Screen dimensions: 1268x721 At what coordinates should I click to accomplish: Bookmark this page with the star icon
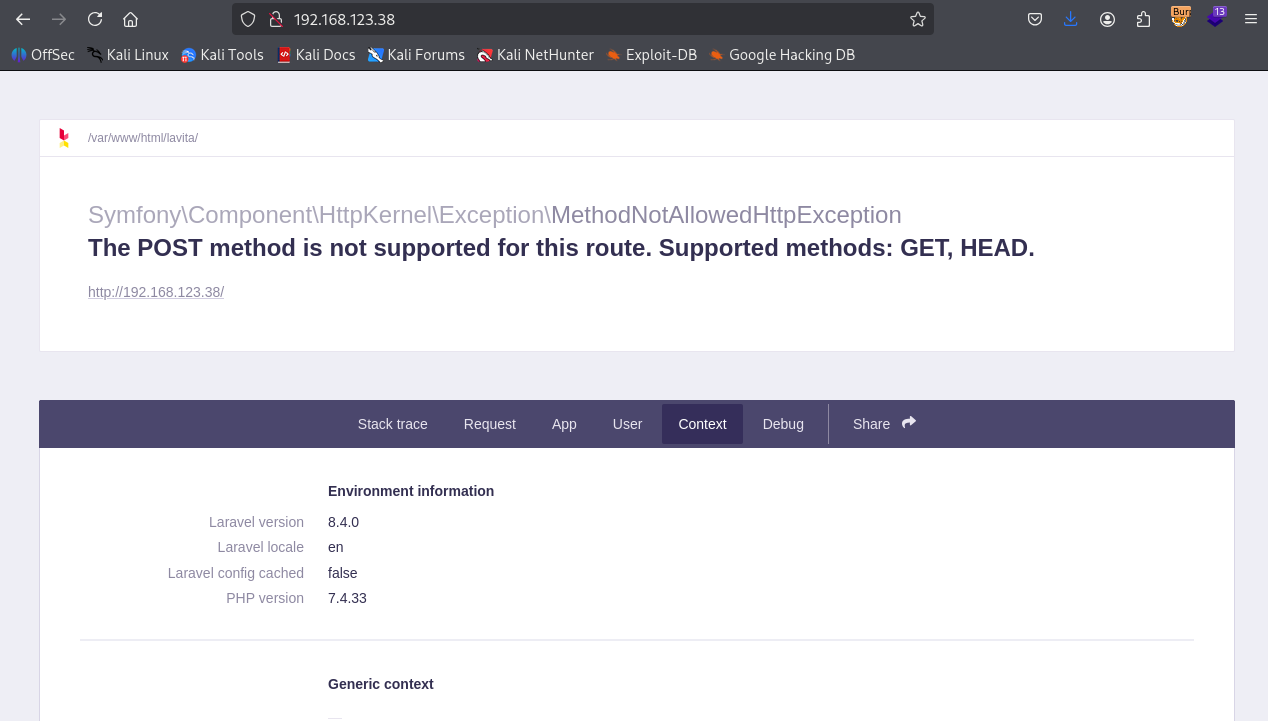click(x=917, y=19)
